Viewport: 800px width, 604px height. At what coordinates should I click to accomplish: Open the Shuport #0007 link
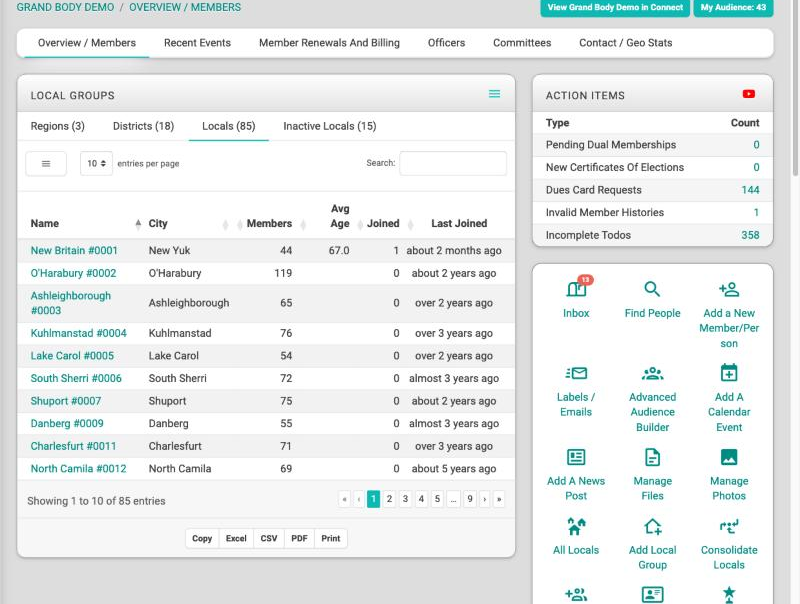pyautogui.click(x=66, y=401)
